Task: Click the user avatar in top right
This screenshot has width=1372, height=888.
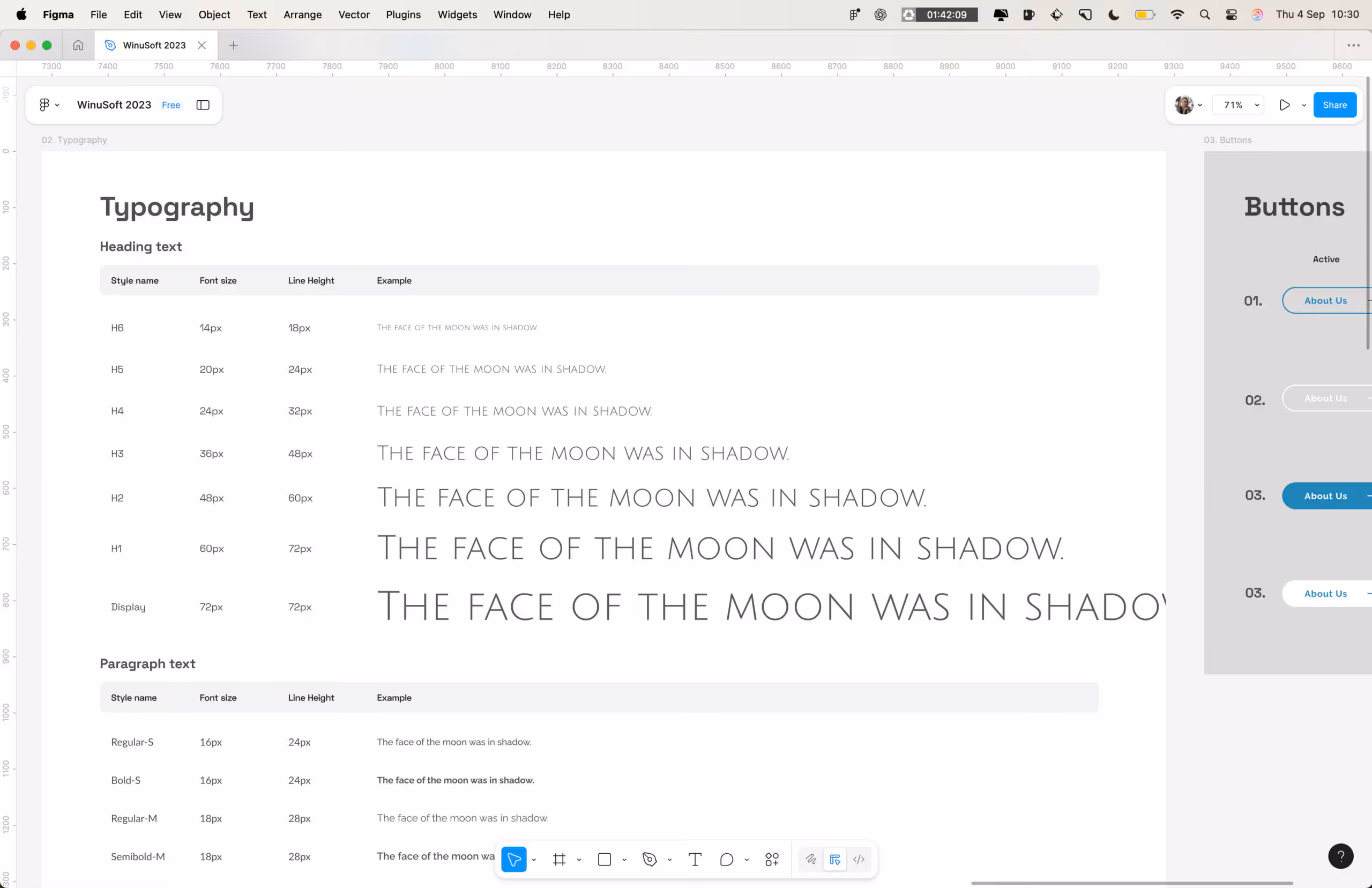Action: click(x=1183, y=105)
